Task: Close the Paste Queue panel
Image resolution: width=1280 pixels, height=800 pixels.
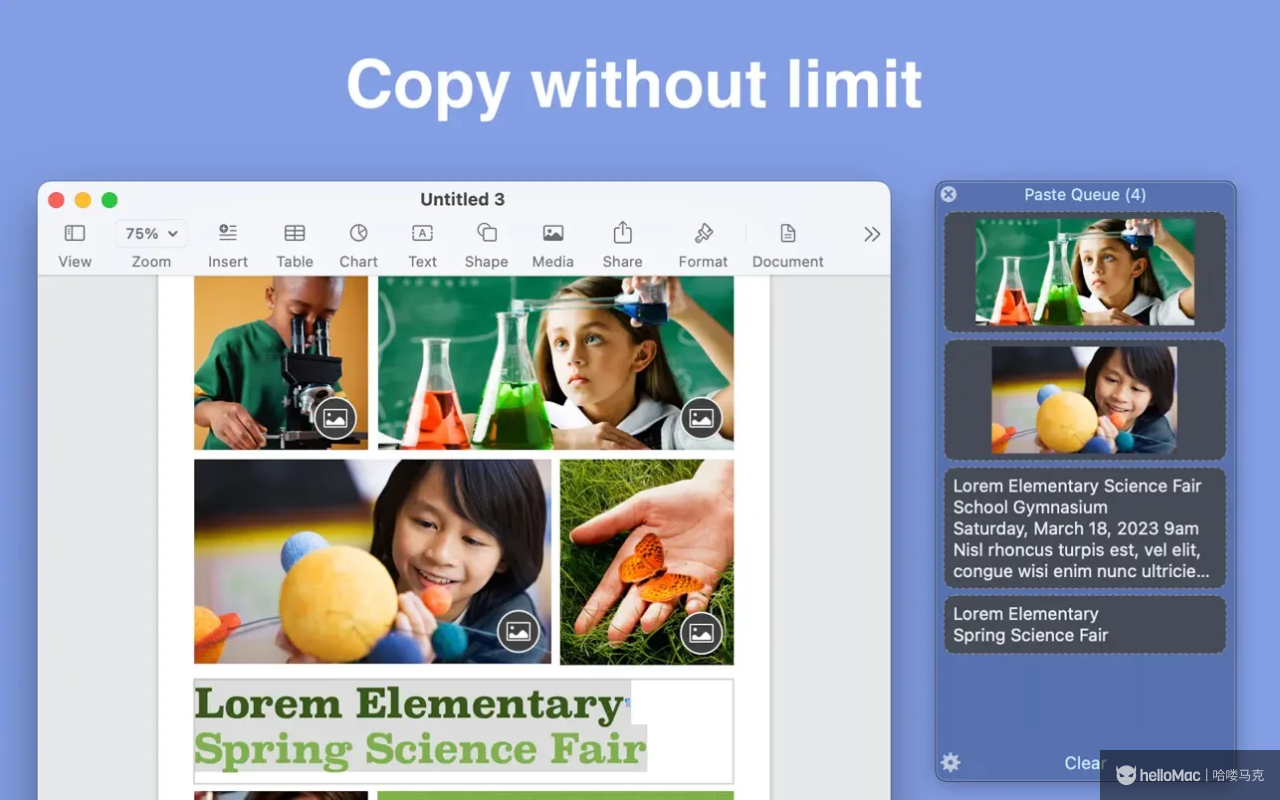Action: [949, 195]
